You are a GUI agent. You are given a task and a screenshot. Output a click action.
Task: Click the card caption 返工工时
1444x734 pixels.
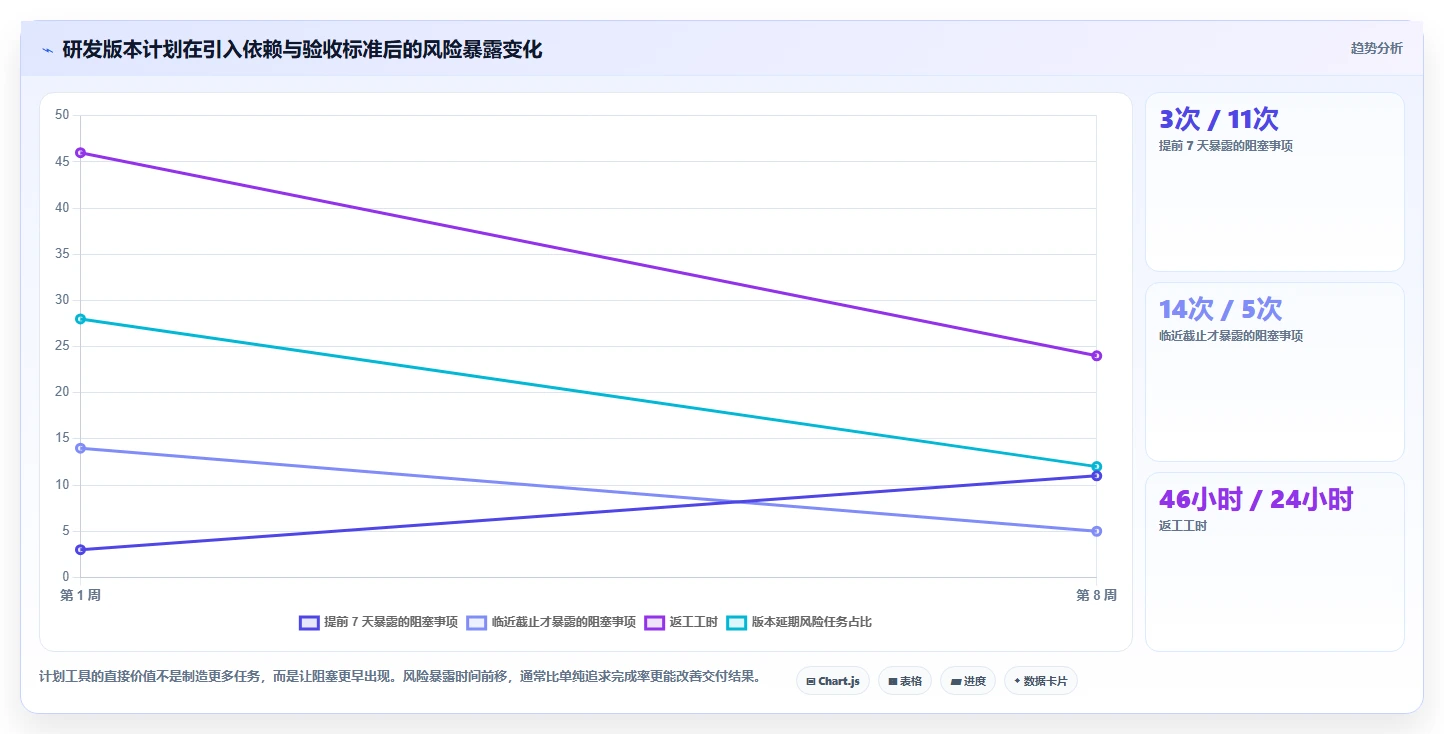[1183, 526]
